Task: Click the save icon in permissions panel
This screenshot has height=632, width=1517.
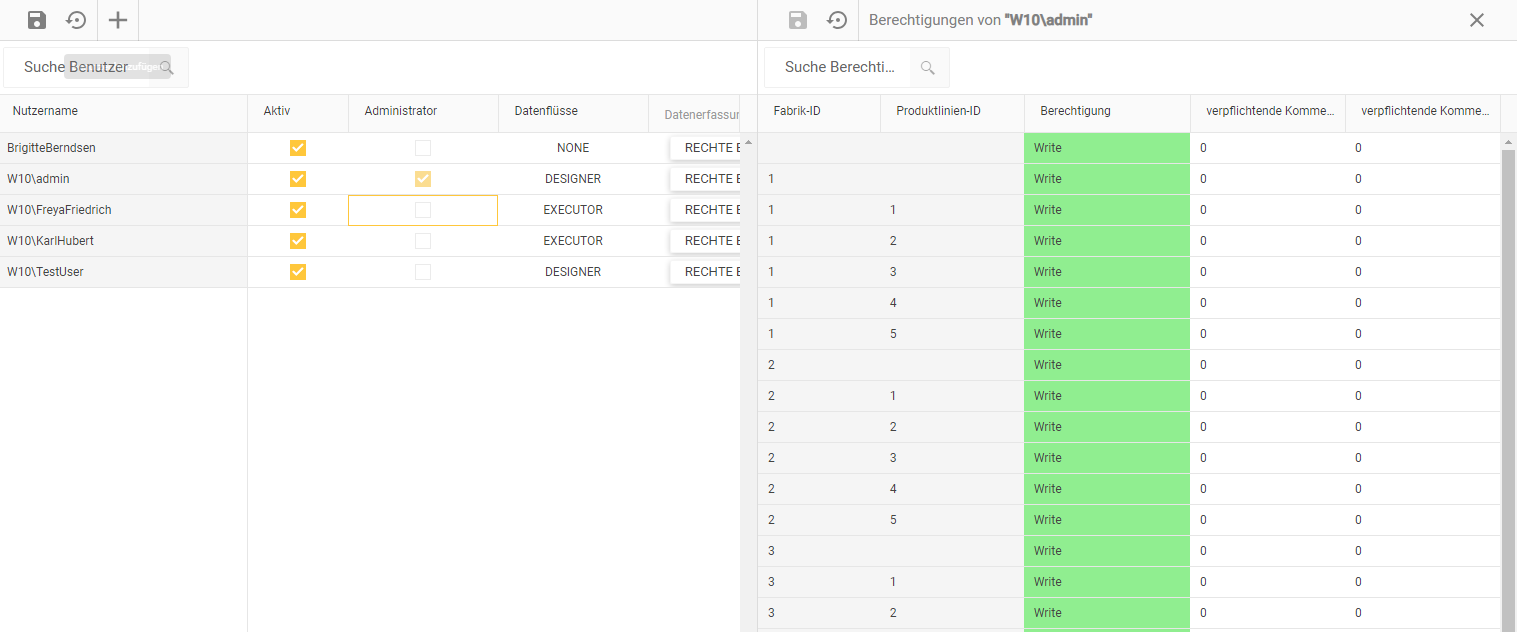Action: (797, 20)
